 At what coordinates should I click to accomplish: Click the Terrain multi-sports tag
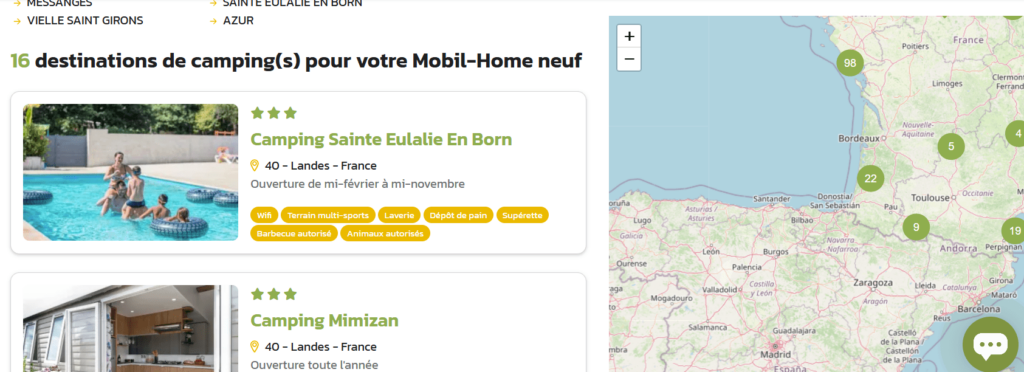(x=328, y=215)
